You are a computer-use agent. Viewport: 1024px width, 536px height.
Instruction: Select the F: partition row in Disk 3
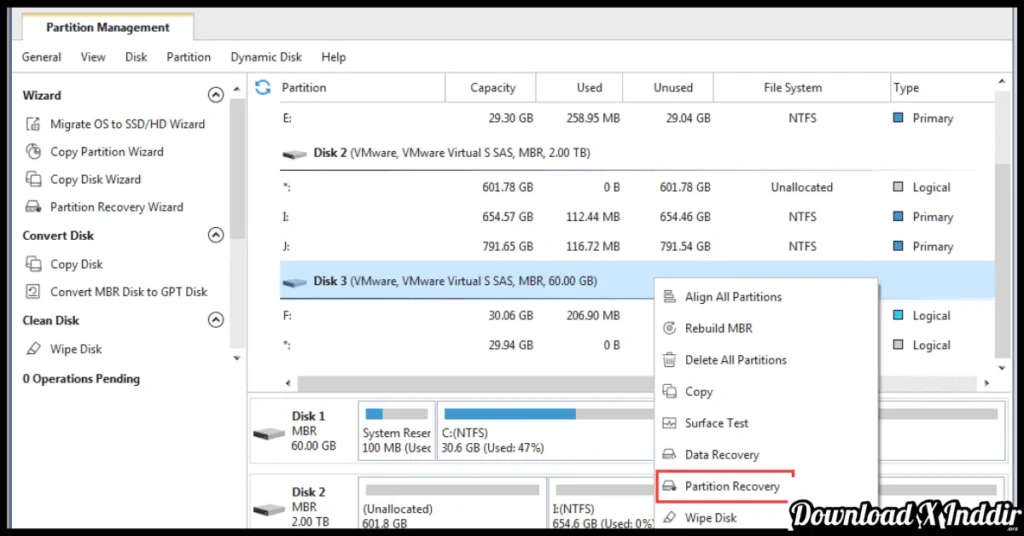(x=637, y=315)
